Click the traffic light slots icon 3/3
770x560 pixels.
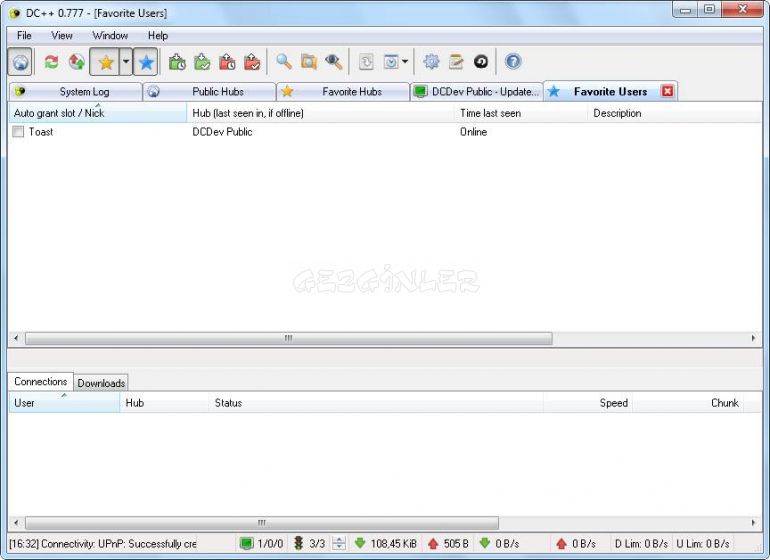coord(298,543)
